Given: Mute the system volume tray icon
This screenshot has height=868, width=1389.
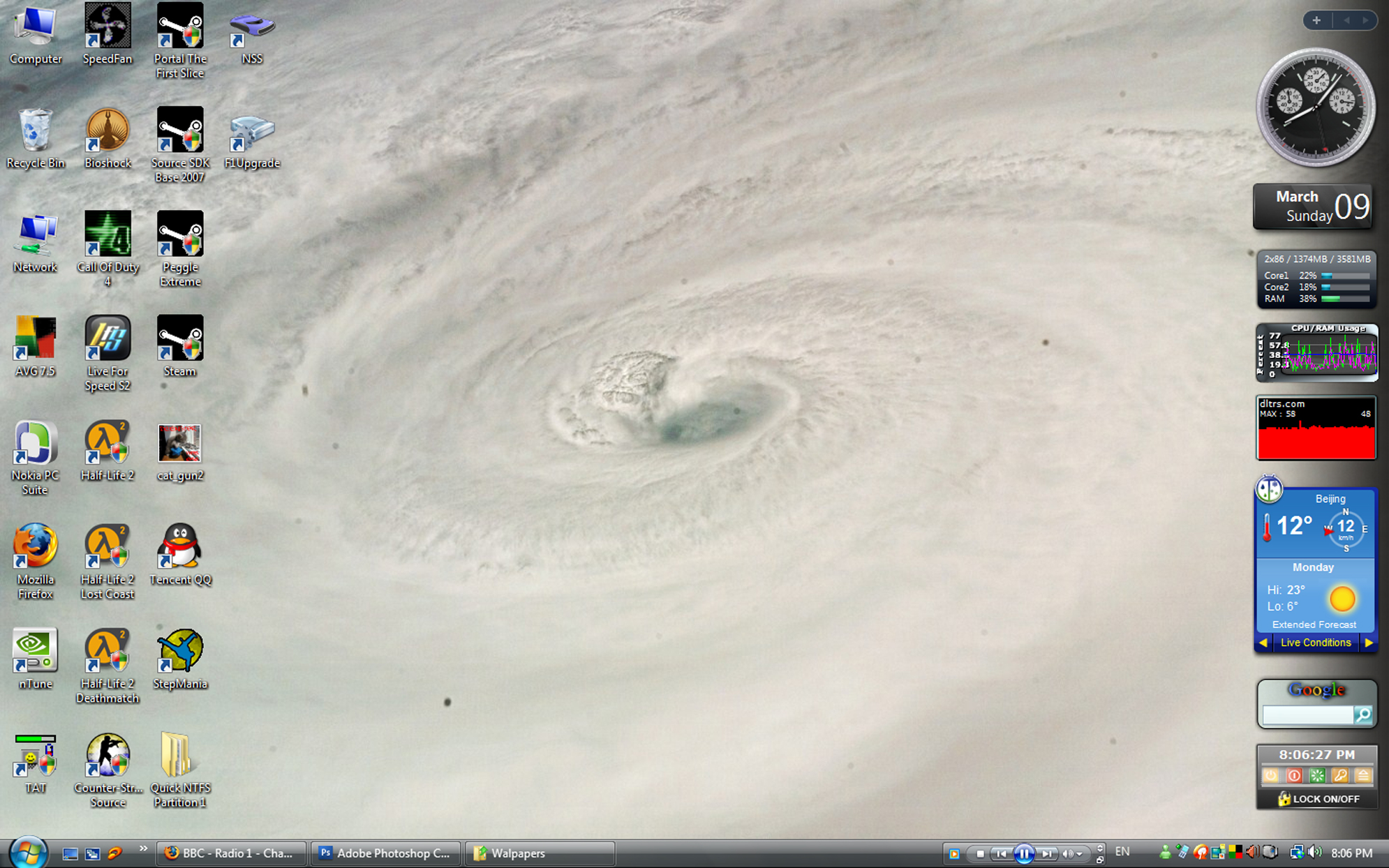Looking at the screenshot, I should tap(1315, 853).
